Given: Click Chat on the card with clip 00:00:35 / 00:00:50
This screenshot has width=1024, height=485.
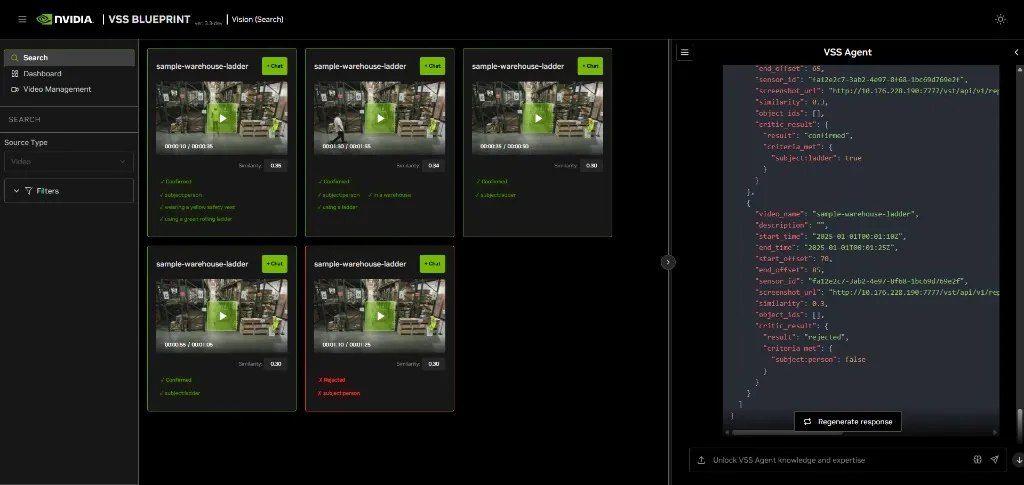Looking at the screenshot, I should [x=590, y=66].
